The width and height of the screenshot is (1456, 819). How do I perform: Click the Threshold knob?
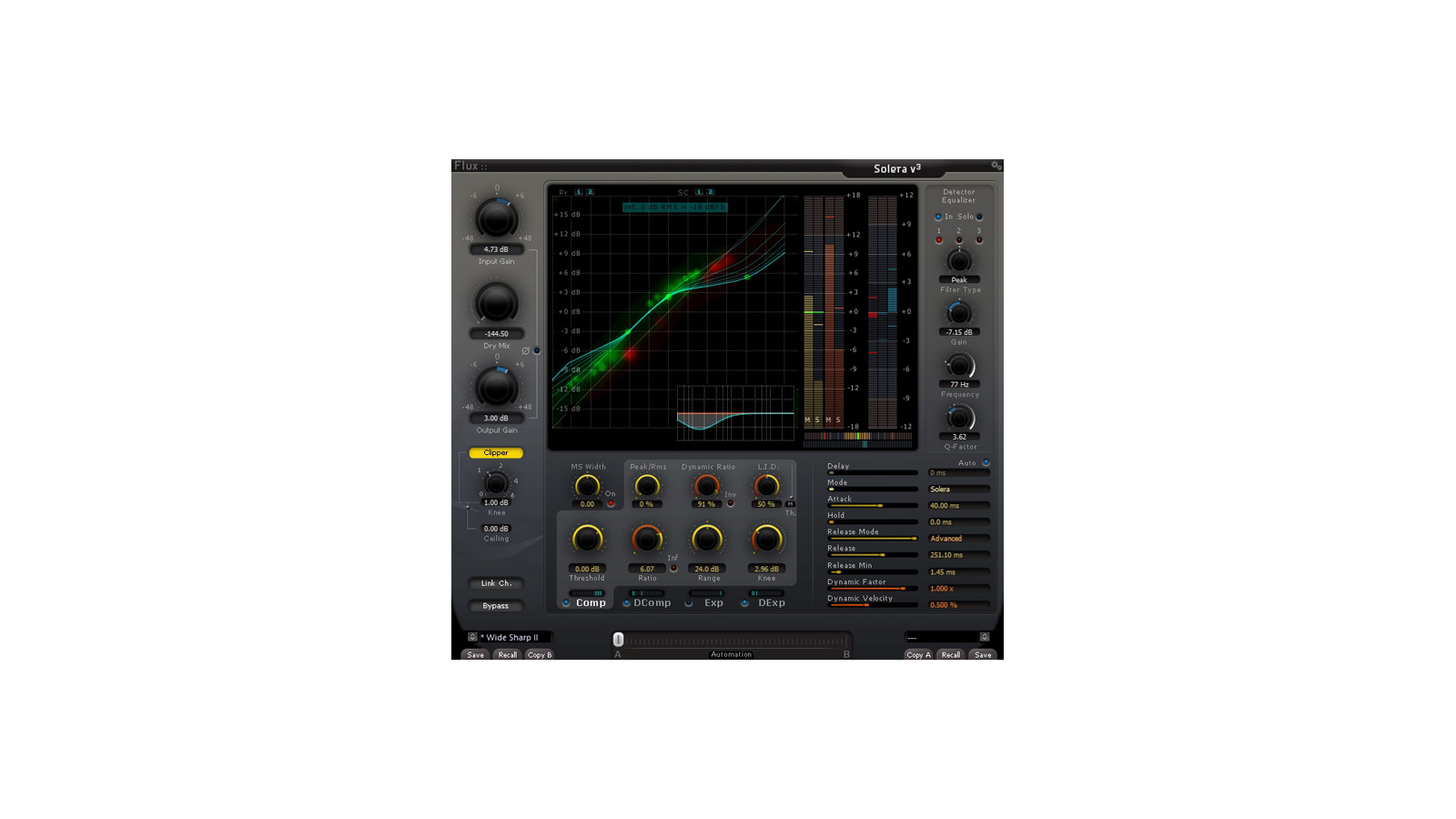(x=587, y=540)
